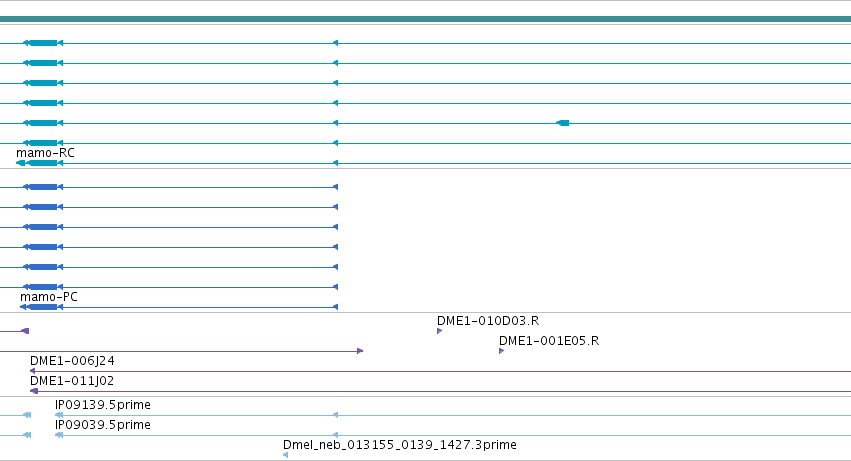Select light-blue arrow marker under Dmel_neb_013155_0139_1427.3prime
The image size is (851, 461).
(x=285, y=455)
